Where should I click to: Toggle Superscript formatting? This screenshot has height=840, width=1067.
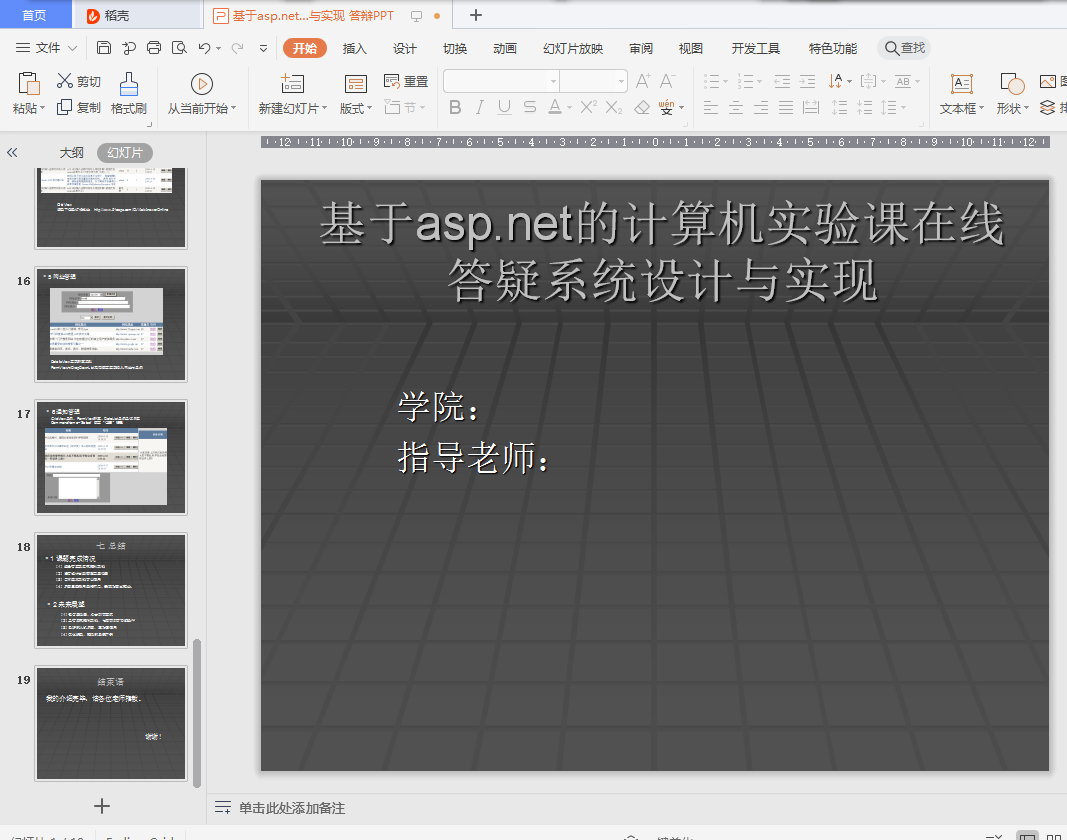589,107
